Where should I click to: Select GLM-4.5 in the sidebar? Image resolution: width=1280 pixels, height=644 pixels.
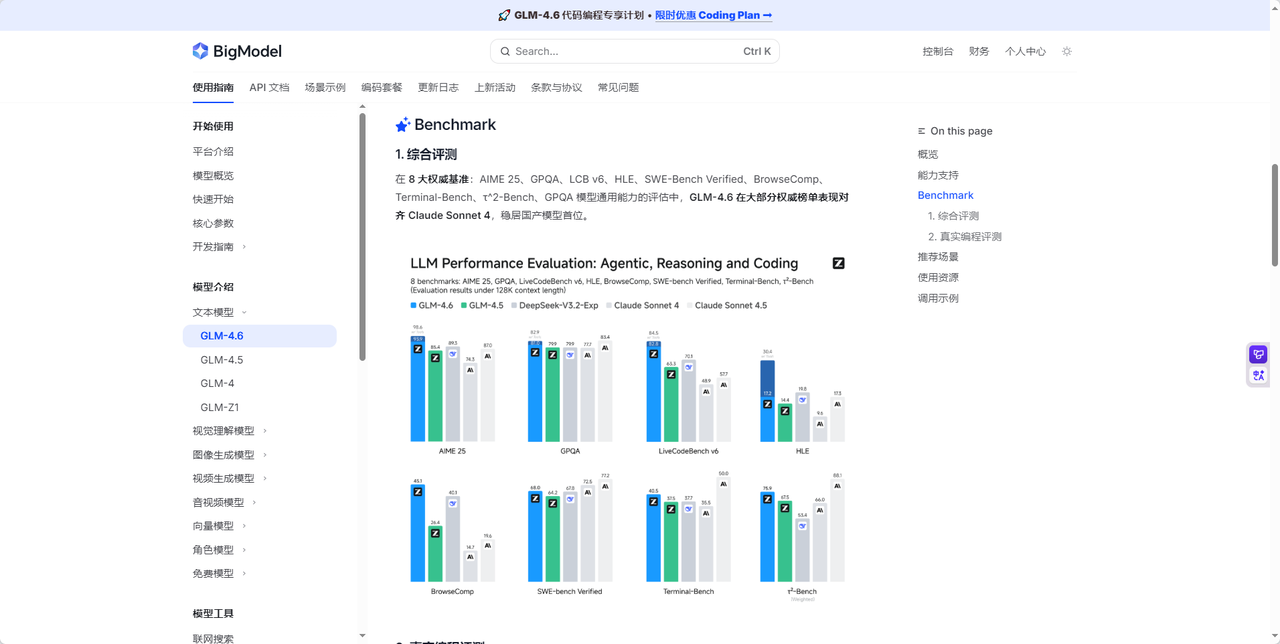tap(222, 360)
